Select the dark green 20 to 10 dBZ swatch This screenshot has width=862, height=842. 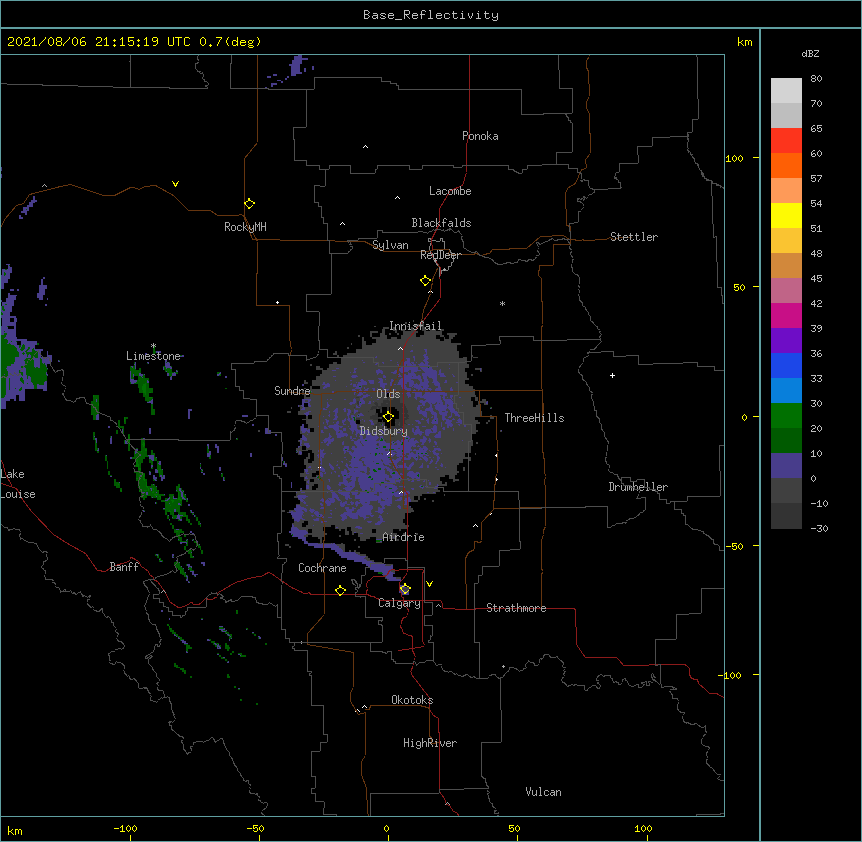(786, 441)
